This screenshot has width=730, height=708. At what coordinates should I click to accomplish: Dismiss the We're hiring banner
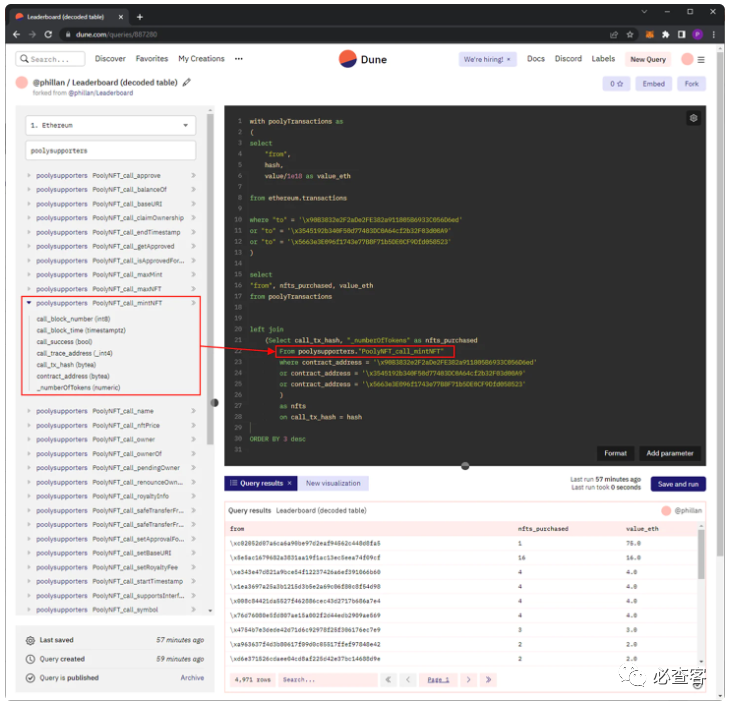click(508, 60)
